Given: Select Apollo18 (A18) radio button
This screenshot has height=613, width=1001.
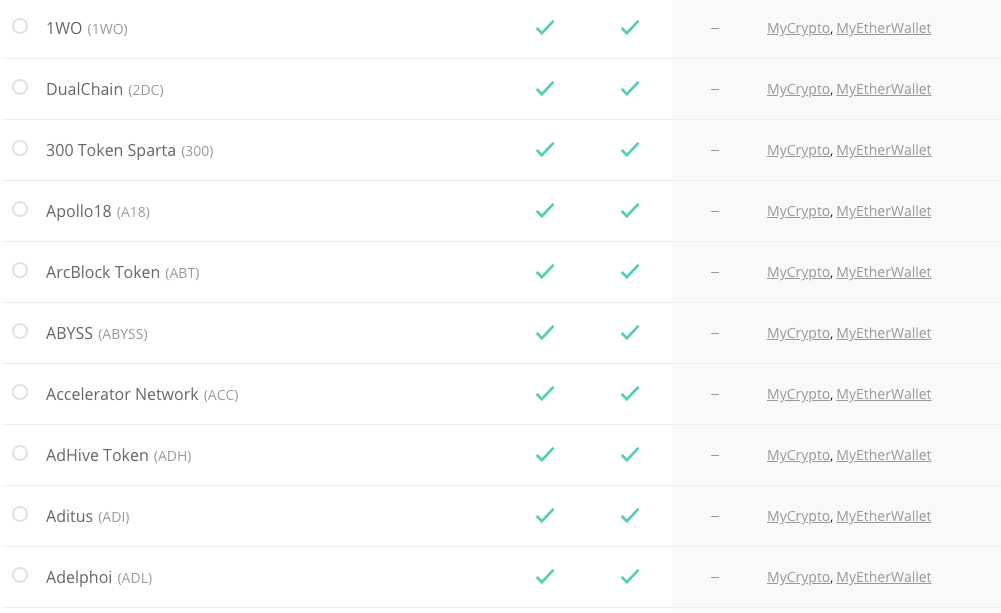Looking at the screenshot, I should tap(20, 209).
